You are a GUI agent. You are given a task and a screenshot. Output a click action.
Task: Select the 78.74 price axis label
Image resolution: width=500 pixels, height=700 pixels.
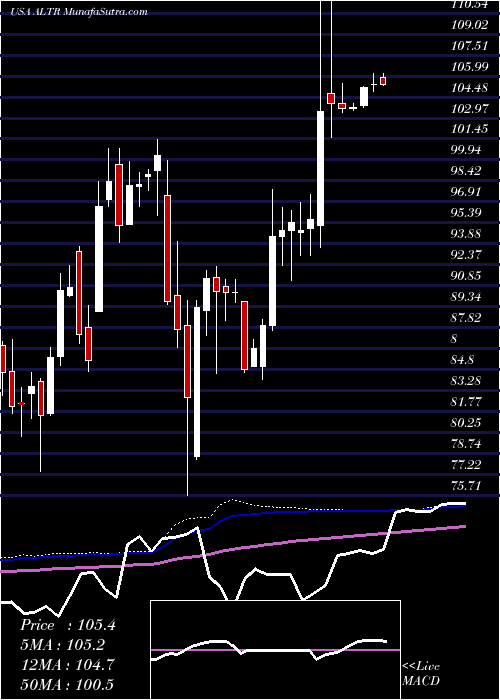pos(466,443)
